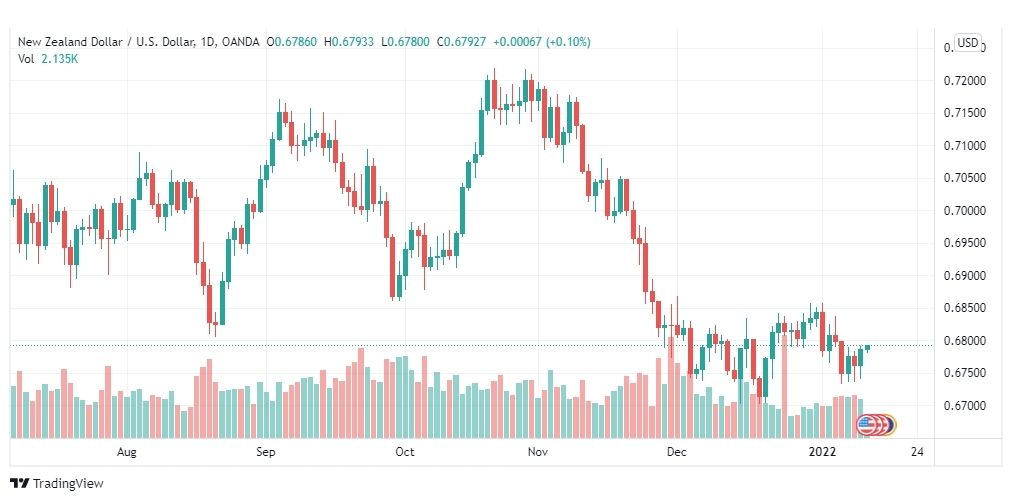
Task: Click the Aug label on time axis
Action: [x=126, y=452]
